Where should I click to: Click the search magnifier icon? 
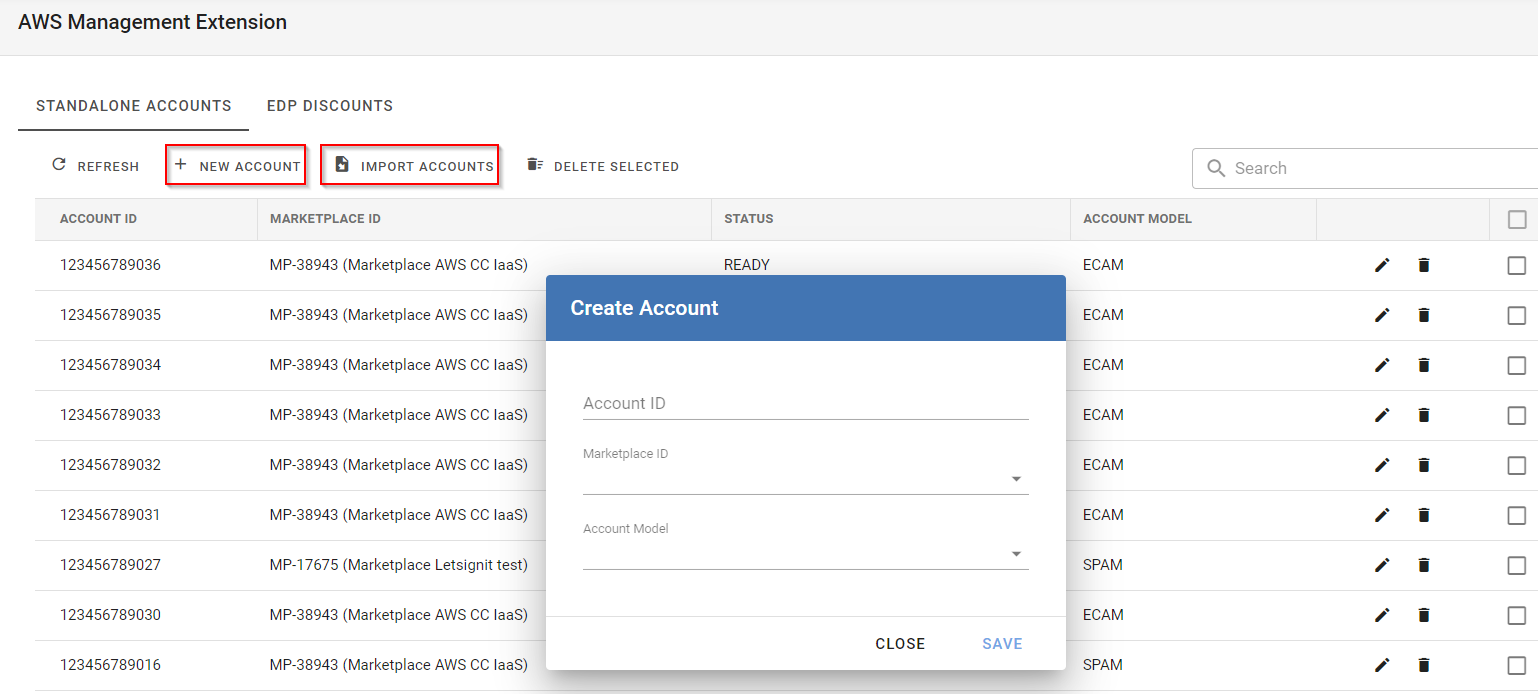point(1216,168)
